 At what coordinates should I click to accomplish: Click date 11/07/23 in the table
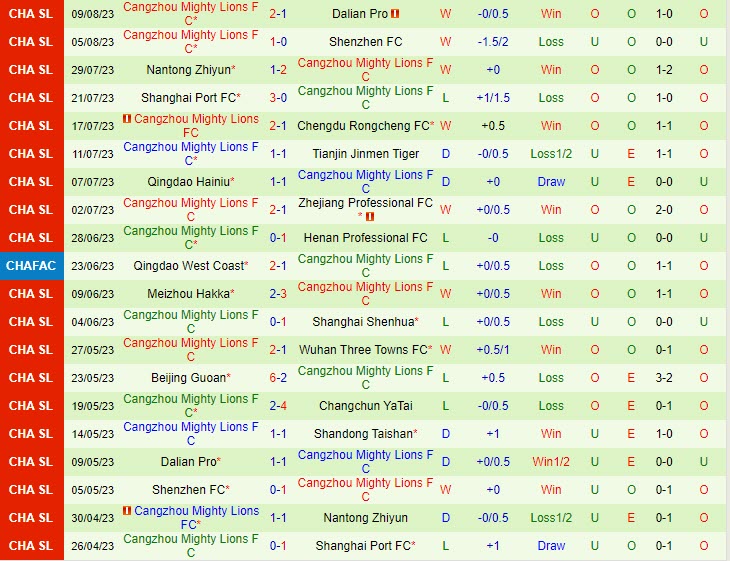(x=93, y=154)
